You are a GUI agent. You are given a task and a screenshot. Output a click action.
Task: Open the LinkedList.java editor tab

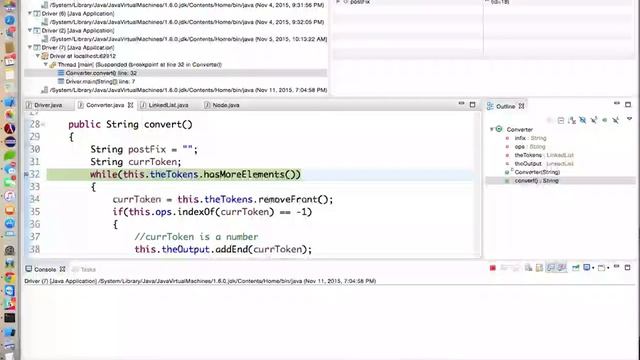click(168, 105)
